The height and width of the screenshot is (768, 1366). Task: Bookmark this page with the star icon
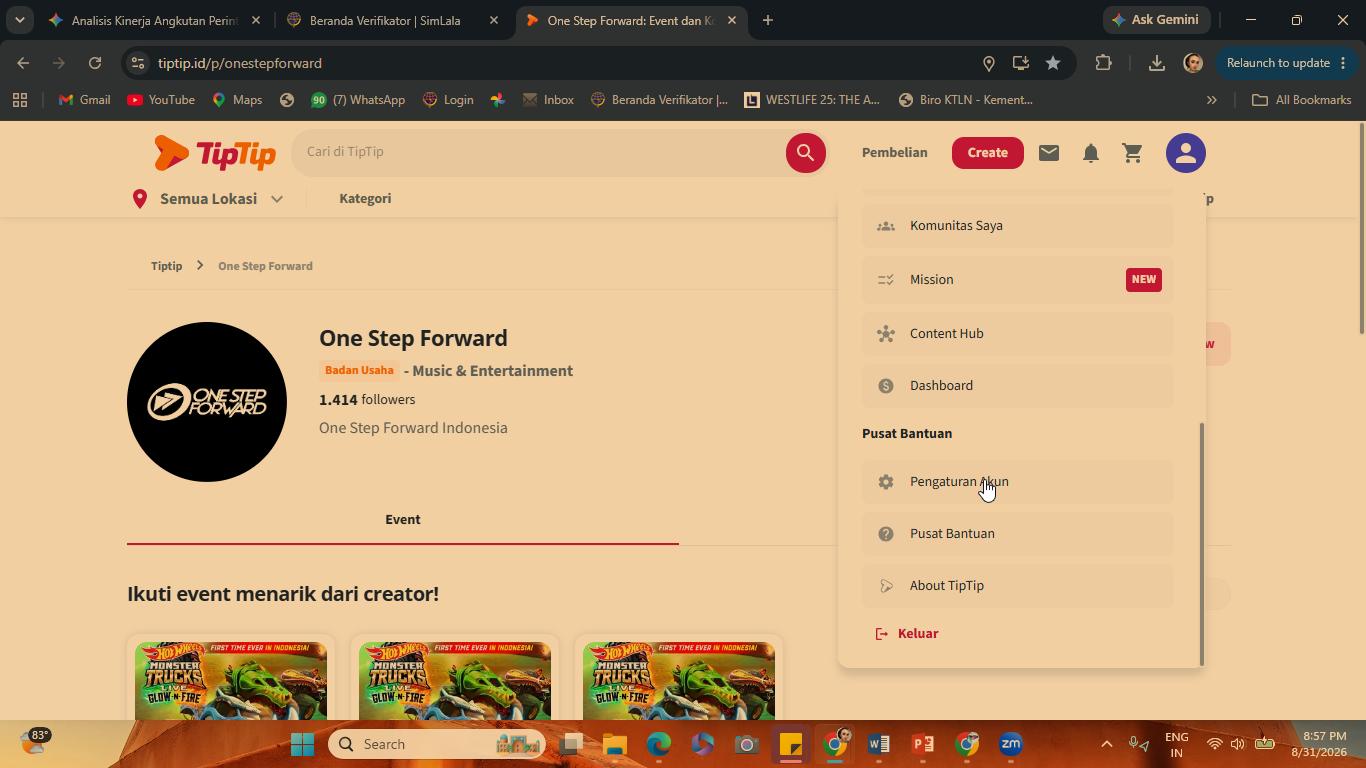click(1053, 63)
